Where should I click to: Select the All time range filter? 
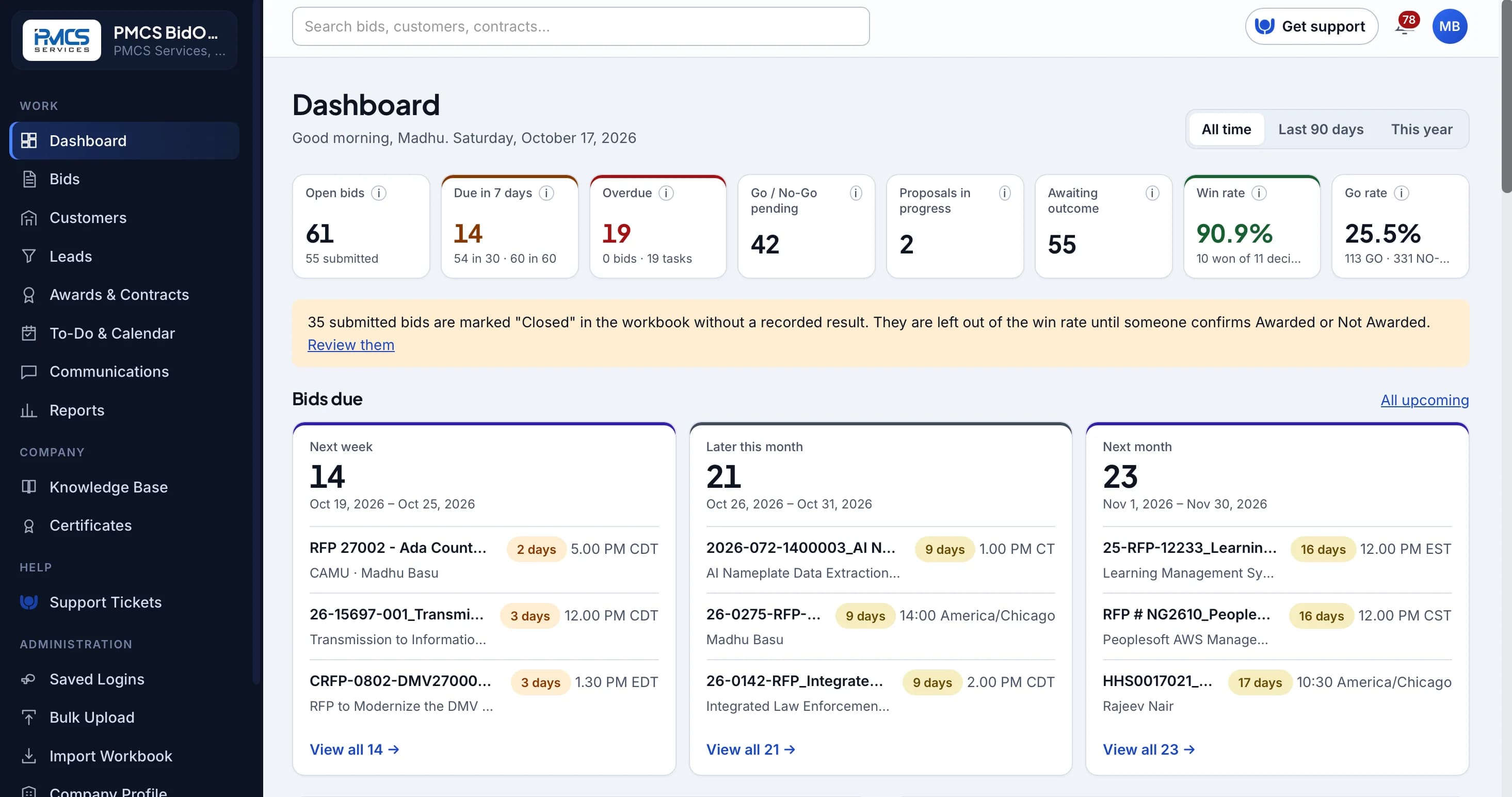coord(1226,129)
